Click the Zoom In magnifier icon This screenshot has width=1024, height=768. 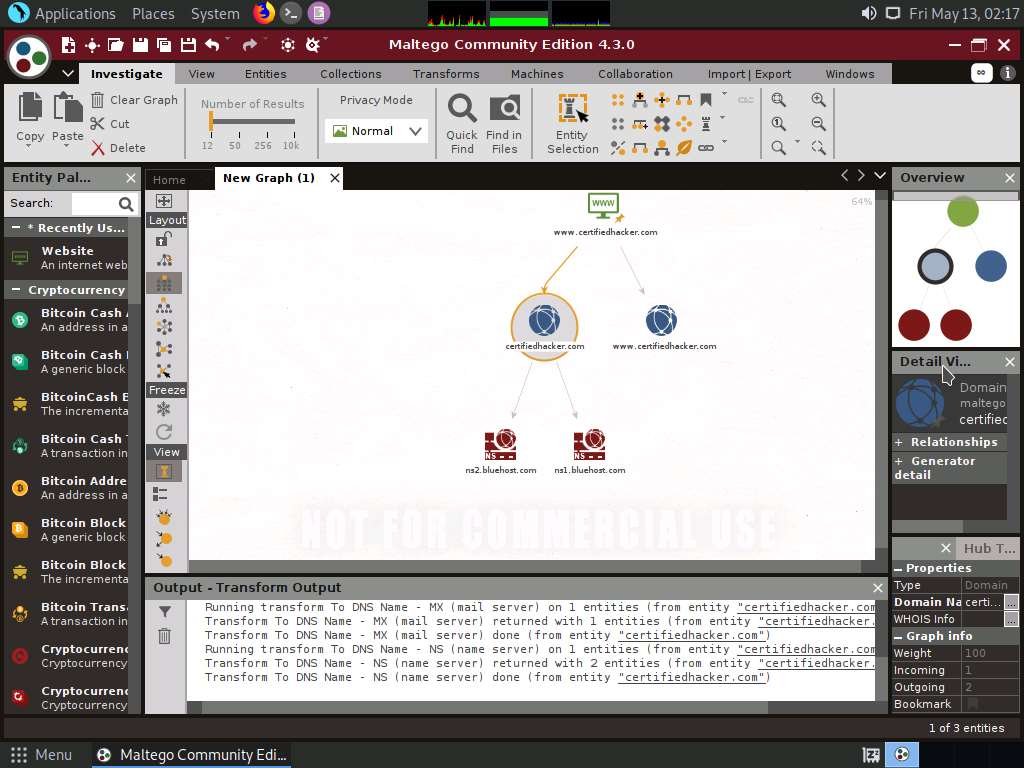pos(818,99)
